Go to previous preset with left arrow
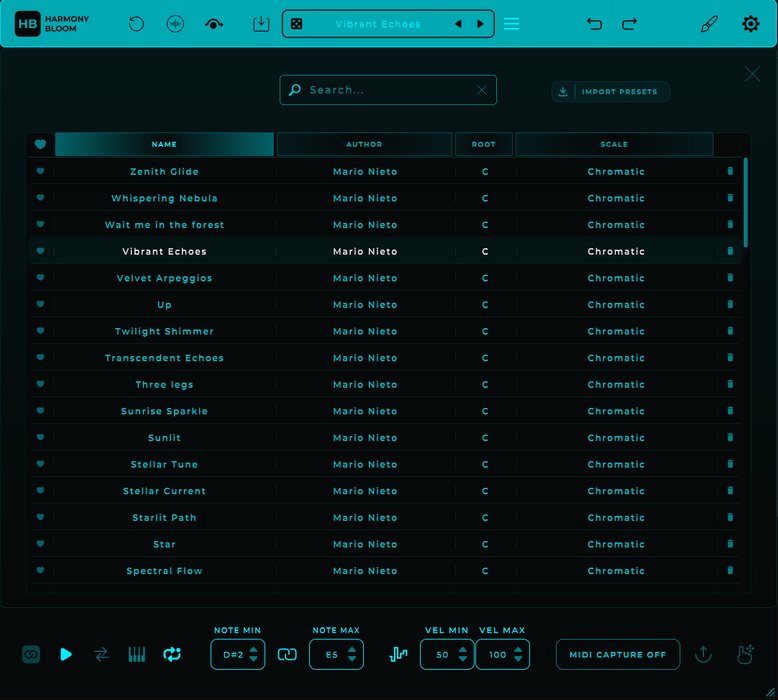The width and height of the screenshot is (778, 700). click(458, 24)
